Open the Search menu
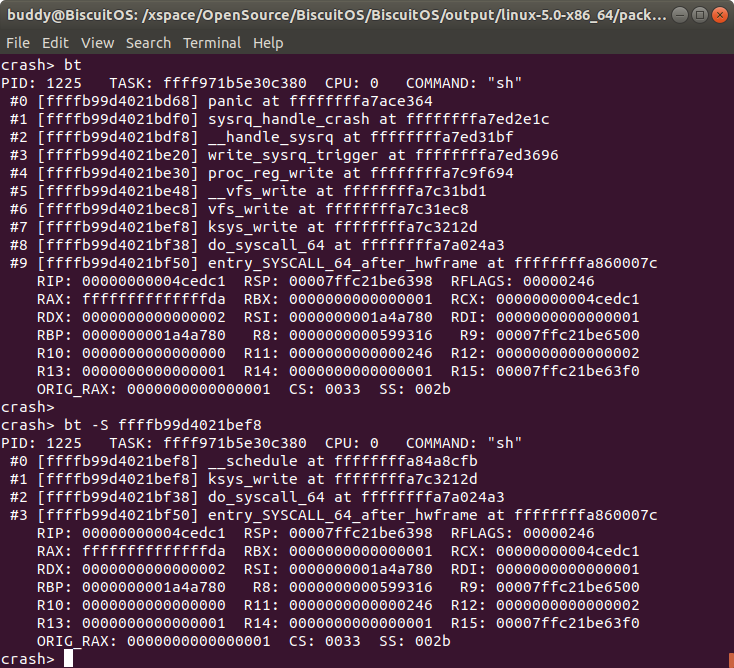The image size is (734, 668). (148, 43)
